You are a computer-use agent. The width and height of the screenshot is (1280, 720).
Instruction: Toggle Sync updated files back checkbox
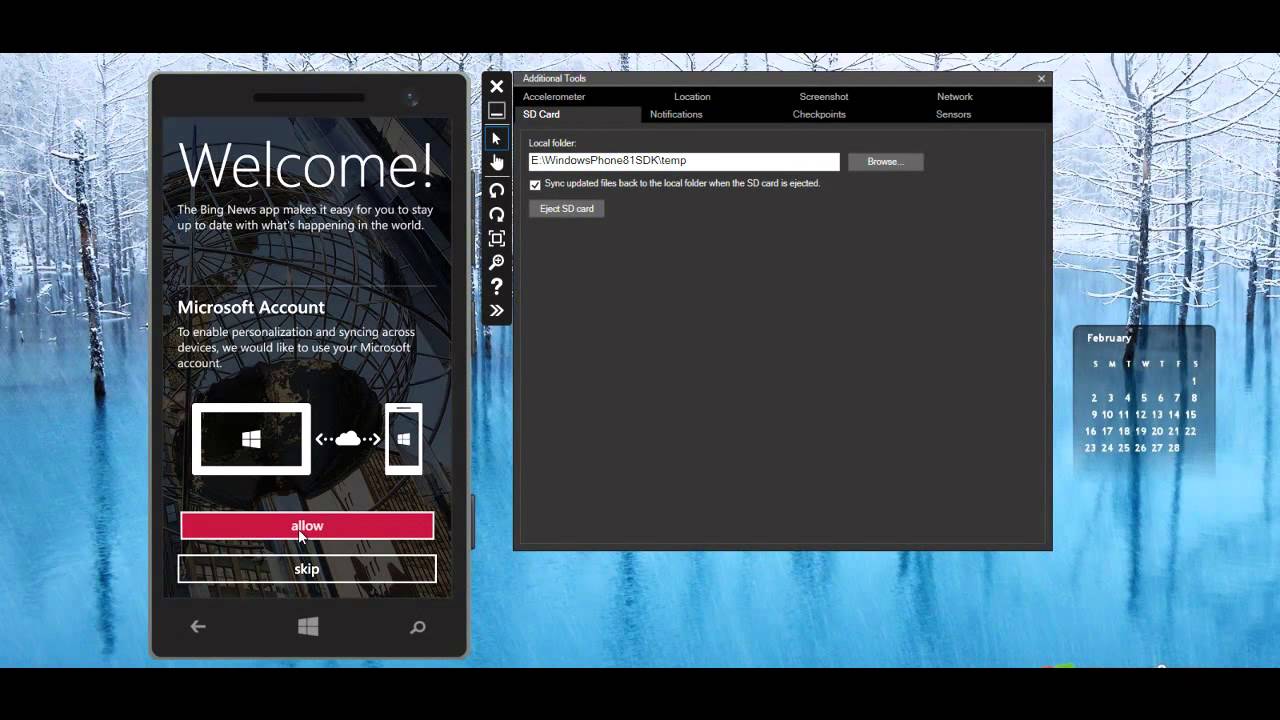tap(535, 184)
